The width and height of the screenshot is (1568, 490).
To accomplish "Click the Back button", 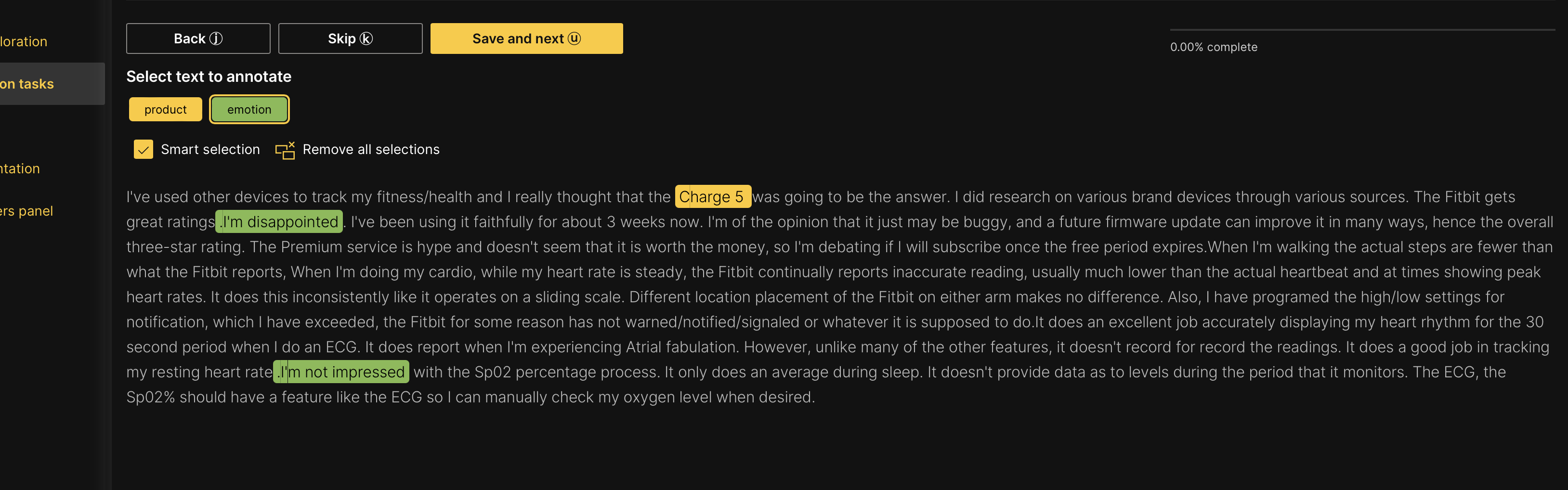I will point(198,39).
